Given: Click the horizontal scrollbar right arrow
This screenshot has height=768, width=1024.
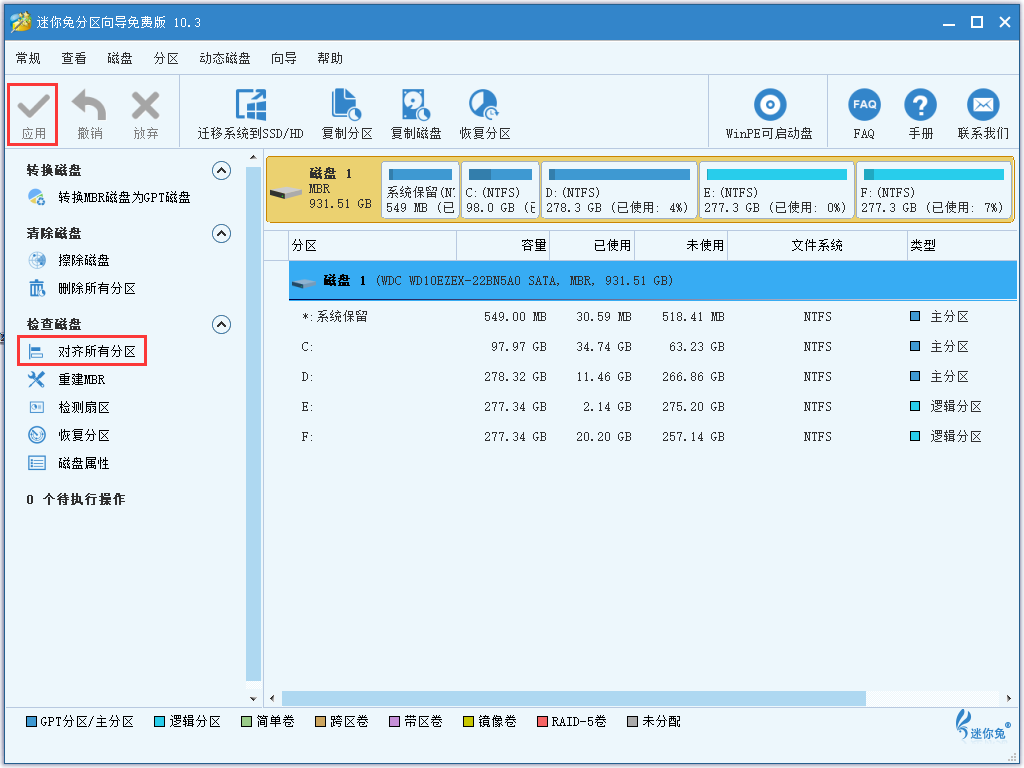Looking at the screenshot, I should pos(1010,698).
